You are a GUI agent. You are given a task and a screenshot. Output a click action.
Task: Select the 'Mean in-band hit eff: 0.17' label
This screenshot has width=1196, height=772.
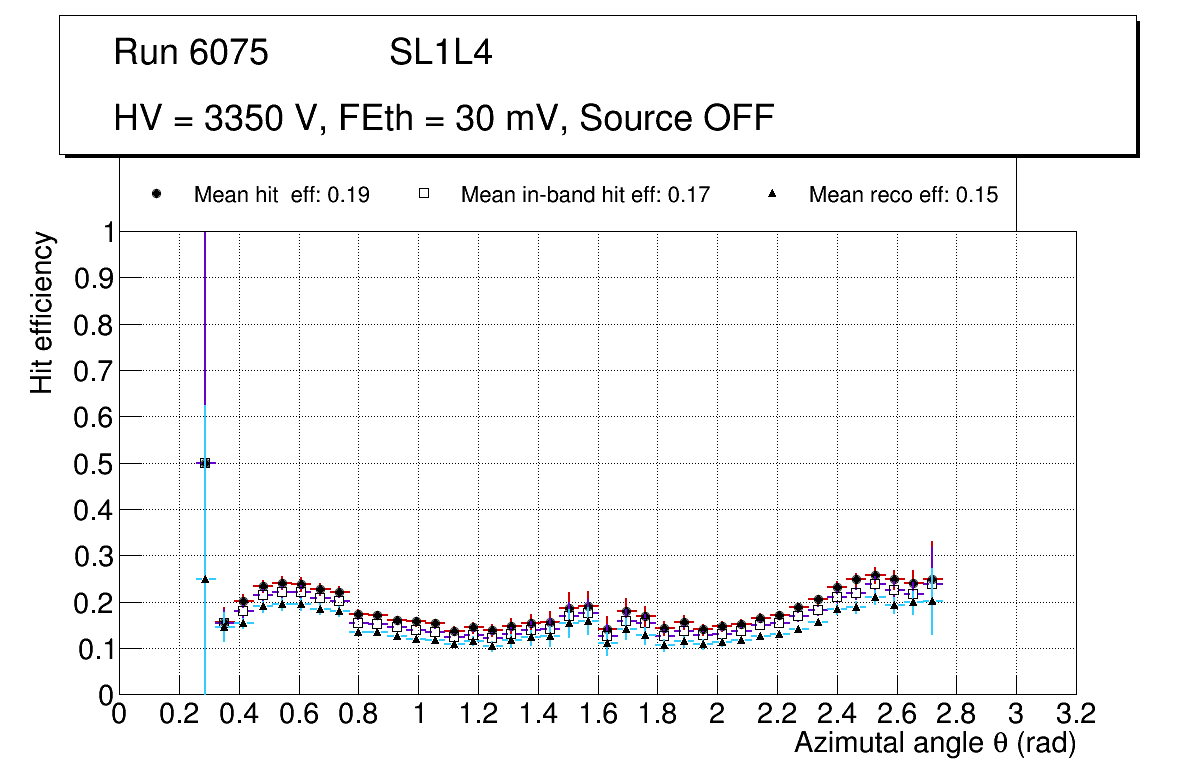tap(585, 195)
